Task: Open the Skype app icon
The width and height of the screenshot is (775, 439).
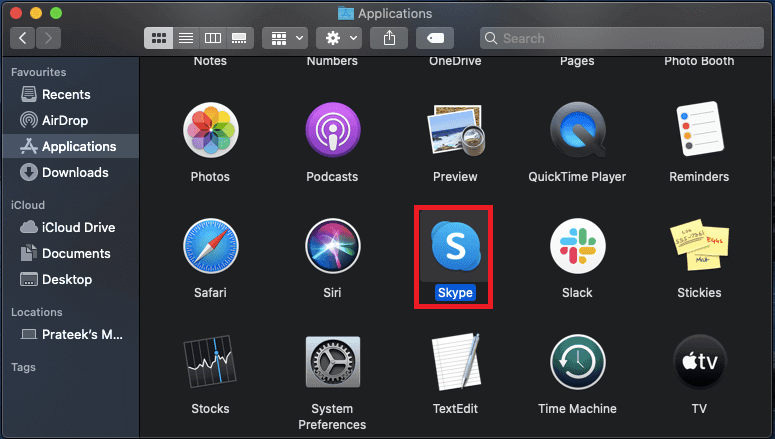Action: (455, 247)
